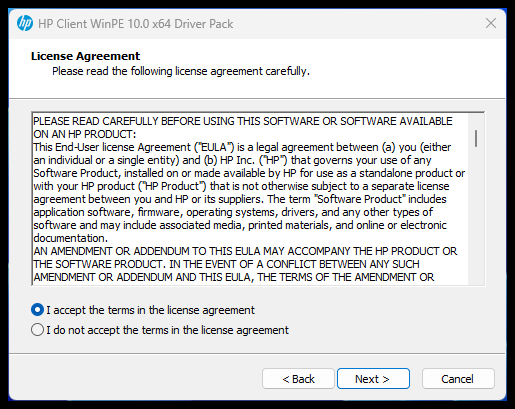Click the line starting 'software and may include associated media'
The image size is (515, 409).
[x=240, y=225]
